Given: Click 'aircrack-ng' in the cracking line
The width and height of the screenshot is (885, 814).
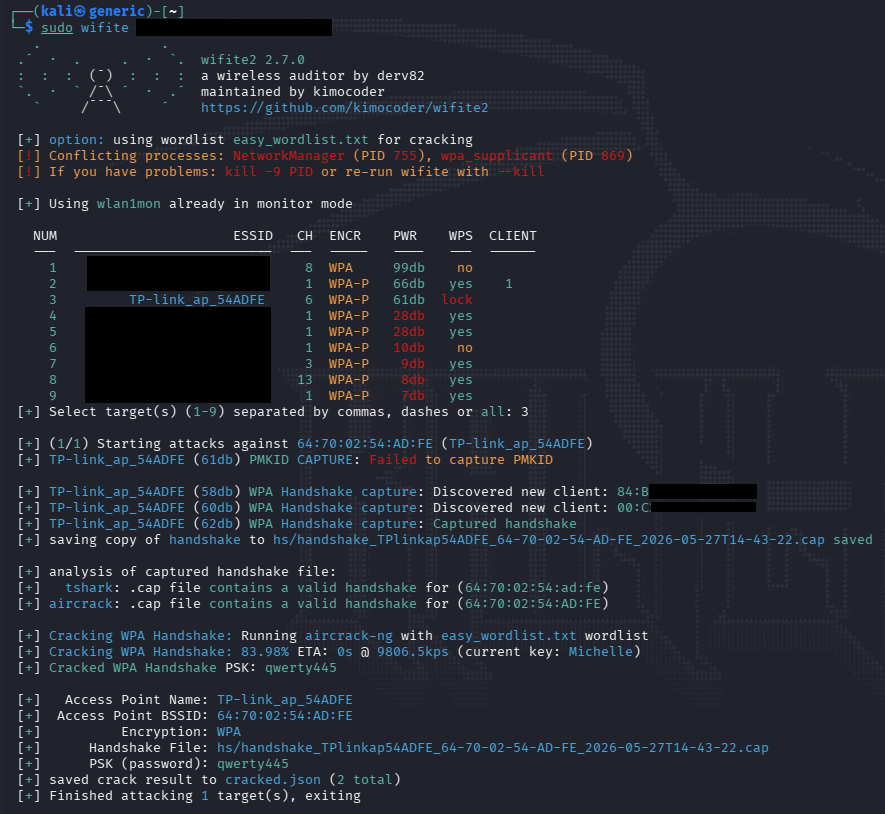Looking at the screenshot, I should (x=349, y=636).
